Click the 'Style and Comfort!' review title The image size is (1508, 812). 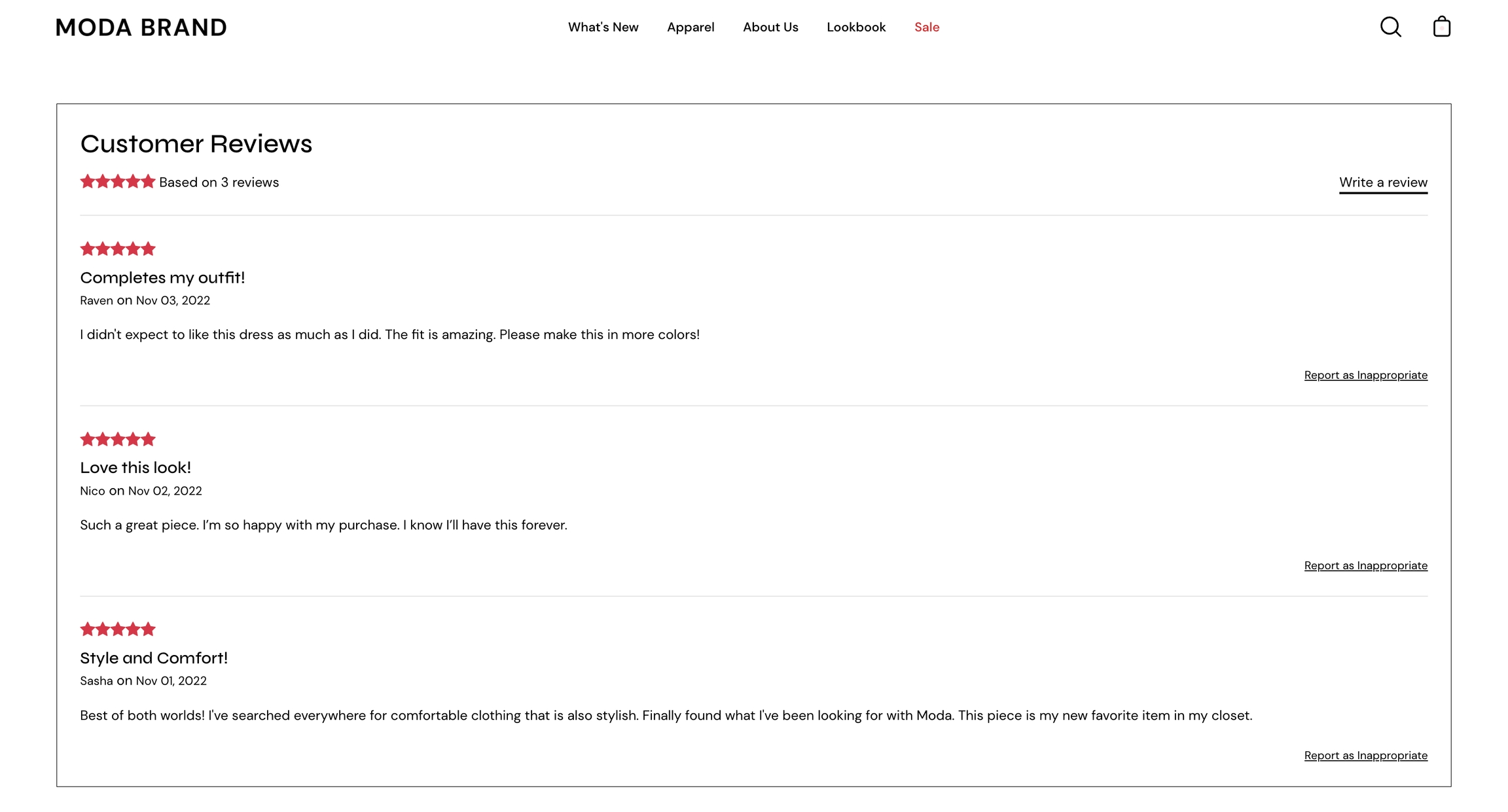(154, 658)
